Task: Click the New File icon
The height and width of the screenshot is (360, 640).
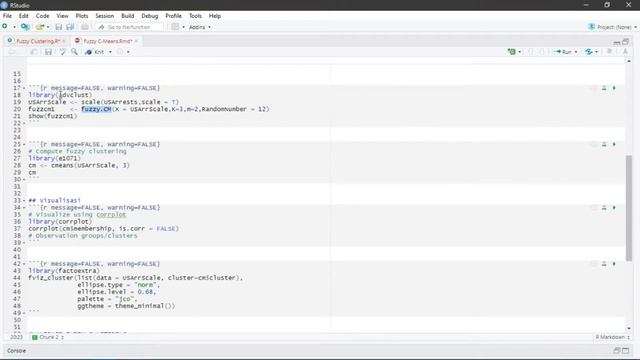Action: (x=5, y=27)
